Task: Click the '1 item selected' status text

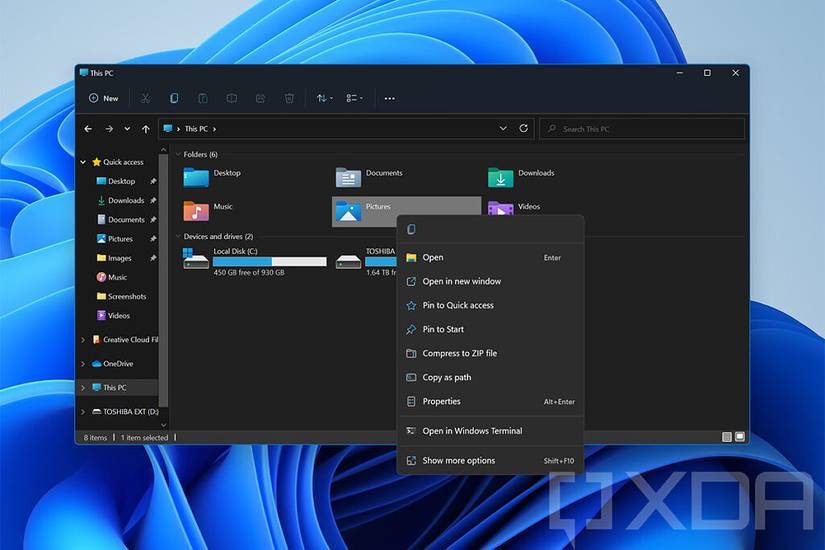Action: point(144,437)
